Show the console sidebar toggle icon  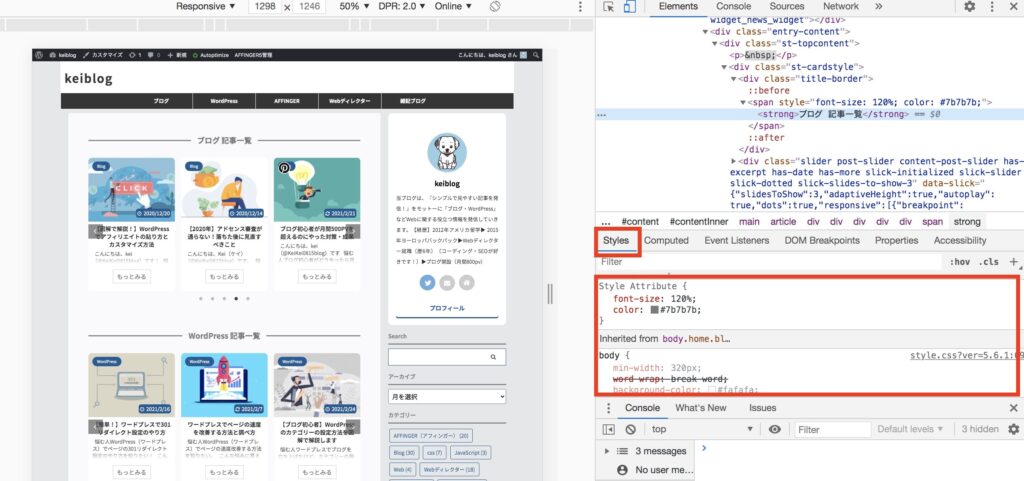(608, 429)
